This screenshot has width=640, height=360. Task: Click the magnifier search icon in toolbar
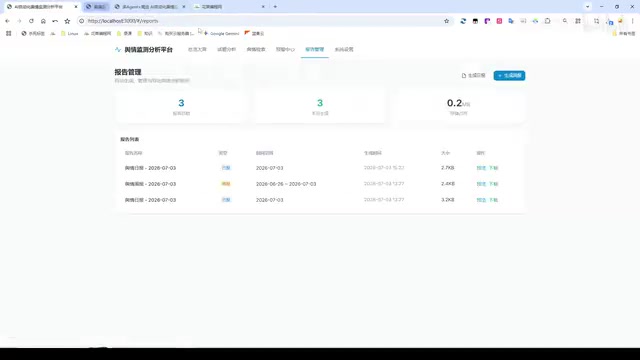click(x=565, y=21)
